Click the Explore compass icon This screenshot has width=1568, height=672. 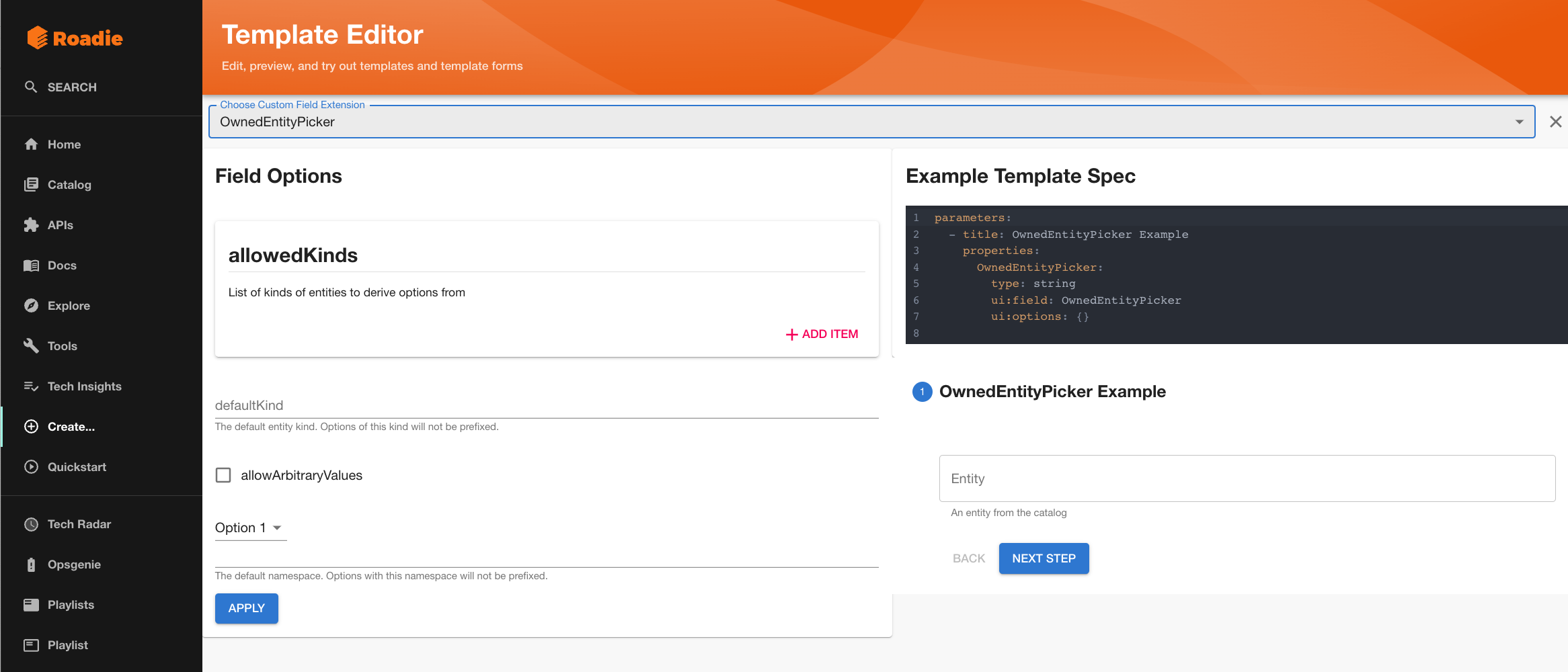click(x=31, y=305)
